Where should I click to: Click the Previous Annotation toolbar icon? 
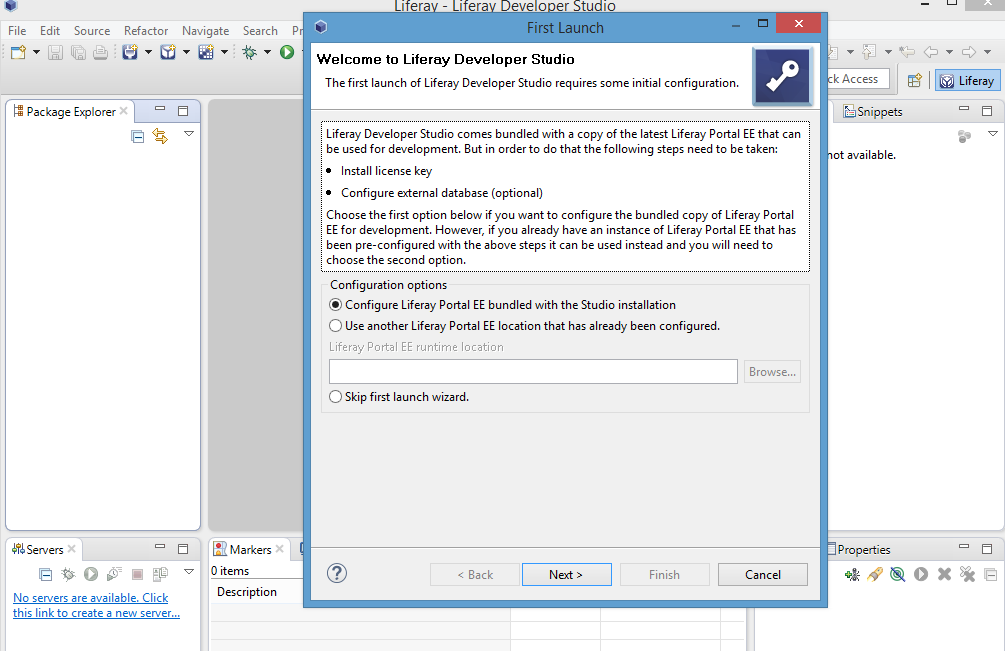(x=868, y=52)
